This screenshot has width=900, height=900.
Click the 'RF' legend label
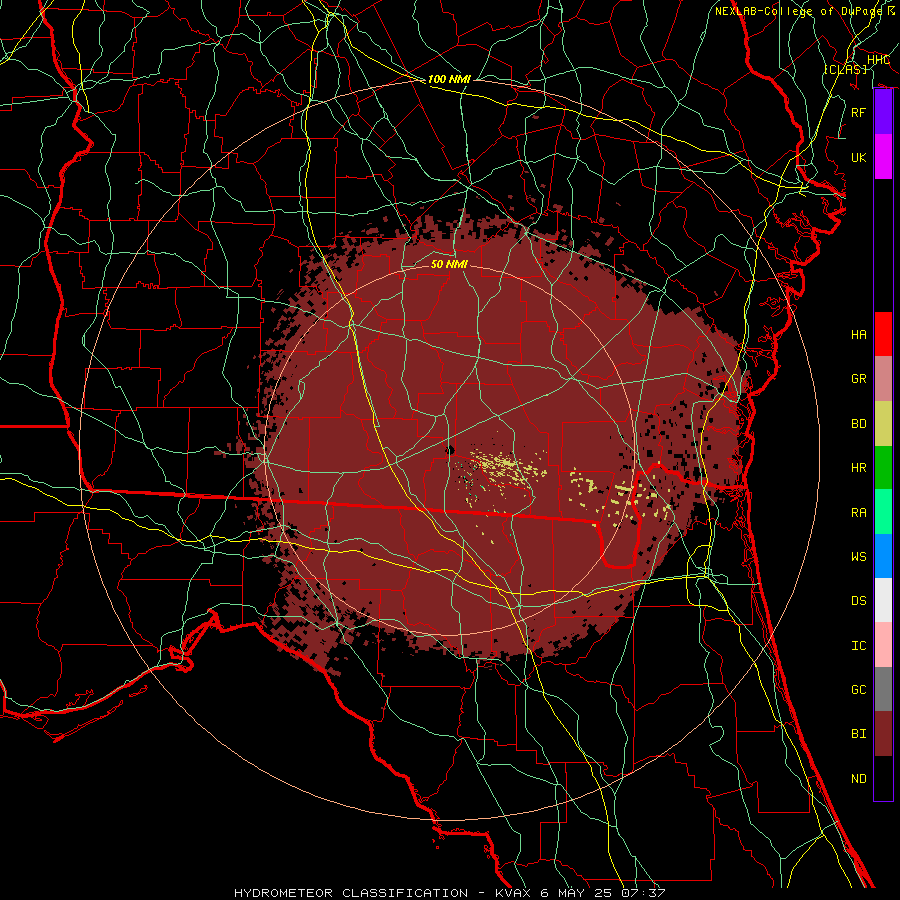(859, 112)
